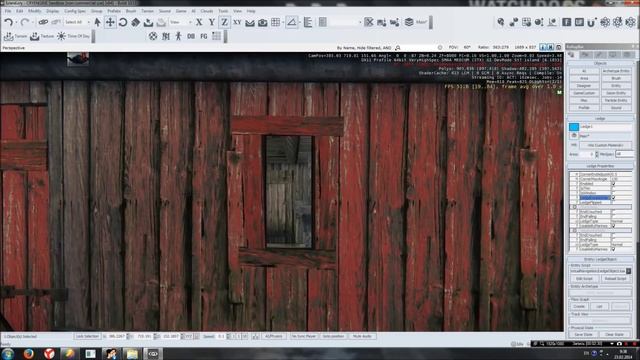Click the Redo arrow icon

pos(24,22)
